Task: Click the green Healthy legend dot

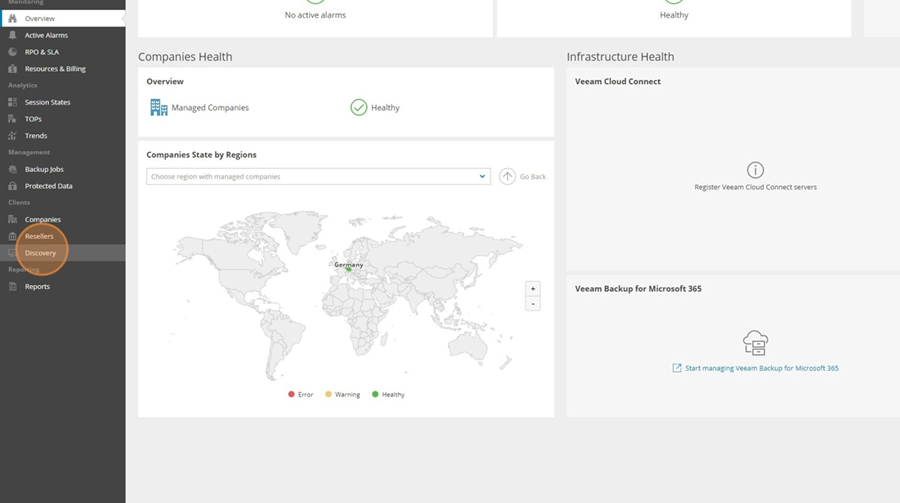Action: coord(375,394)
